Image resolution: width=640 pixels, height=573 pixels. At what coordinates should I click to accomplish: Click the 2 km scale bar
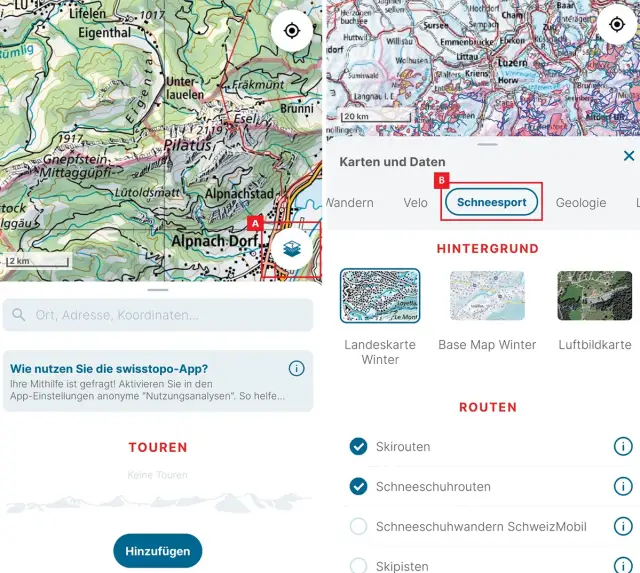point(38,261)
